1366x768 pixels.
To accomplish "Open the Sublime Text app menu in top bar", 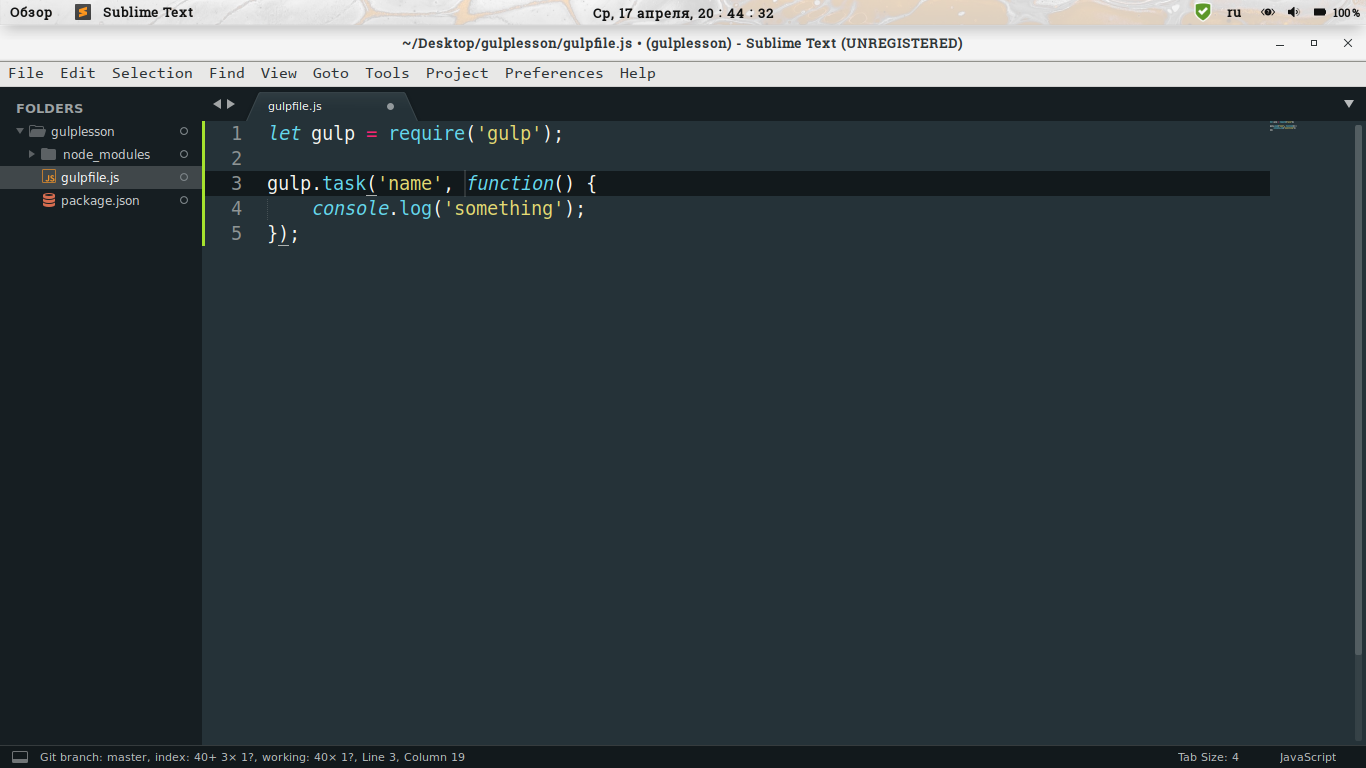I will (x=135, y=12).
